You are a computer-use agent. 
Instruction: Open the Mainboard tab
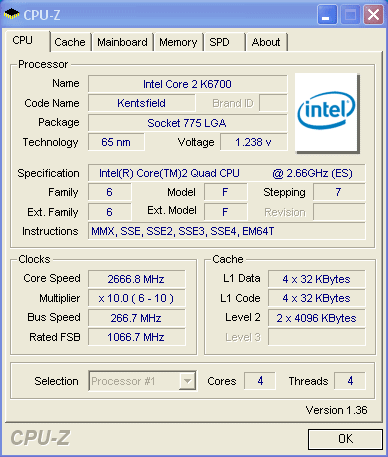click(122, 42)
